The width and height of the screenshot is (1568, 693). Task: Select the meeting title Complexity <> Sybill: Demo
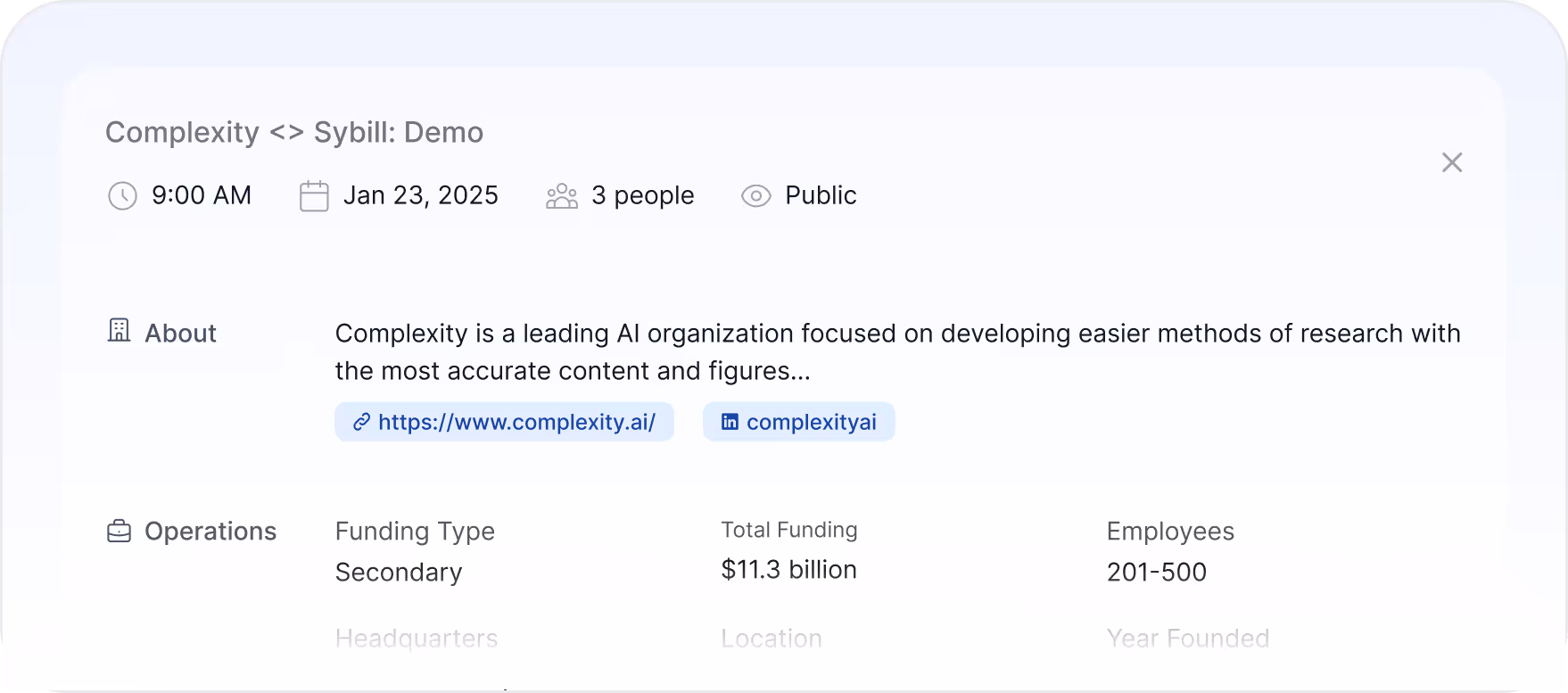294,132
